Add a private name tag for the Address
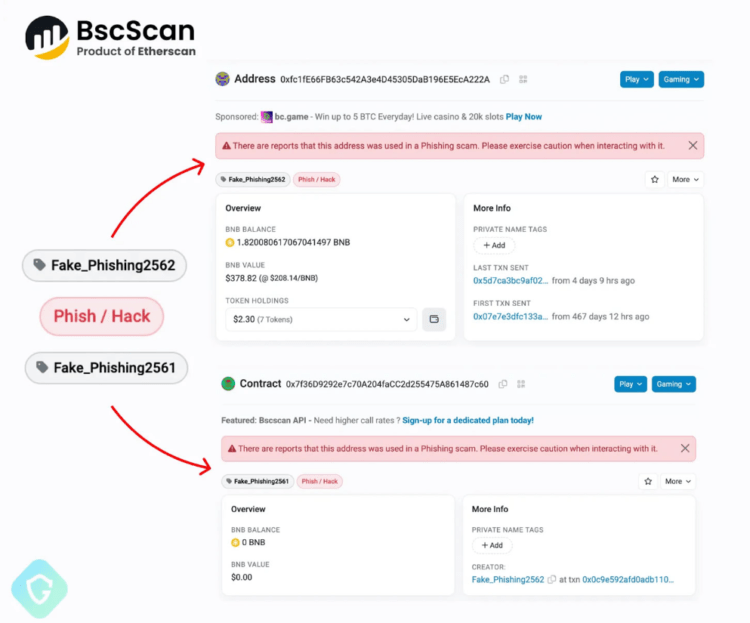The image size is (750, 623). click(x=494, y=245)
